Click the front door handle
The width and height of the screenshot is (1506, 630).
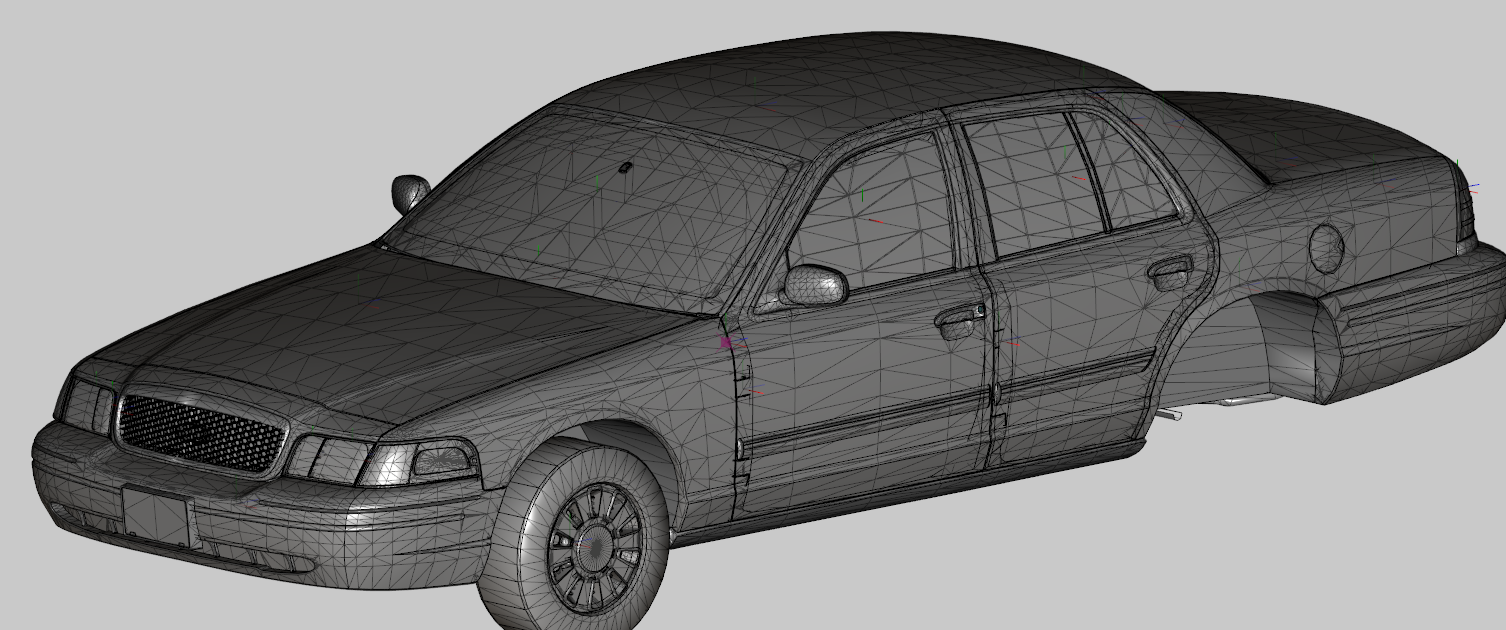[x=961, y=322]
